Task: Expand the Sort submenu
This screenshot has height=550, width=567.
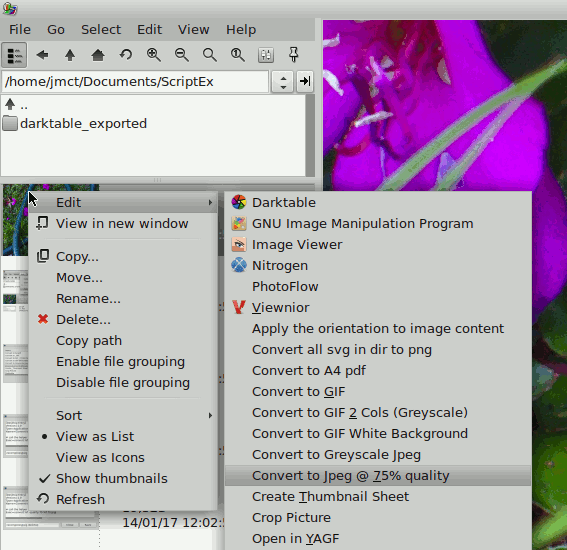Action: pyautogui.click(x=123, y=415)
